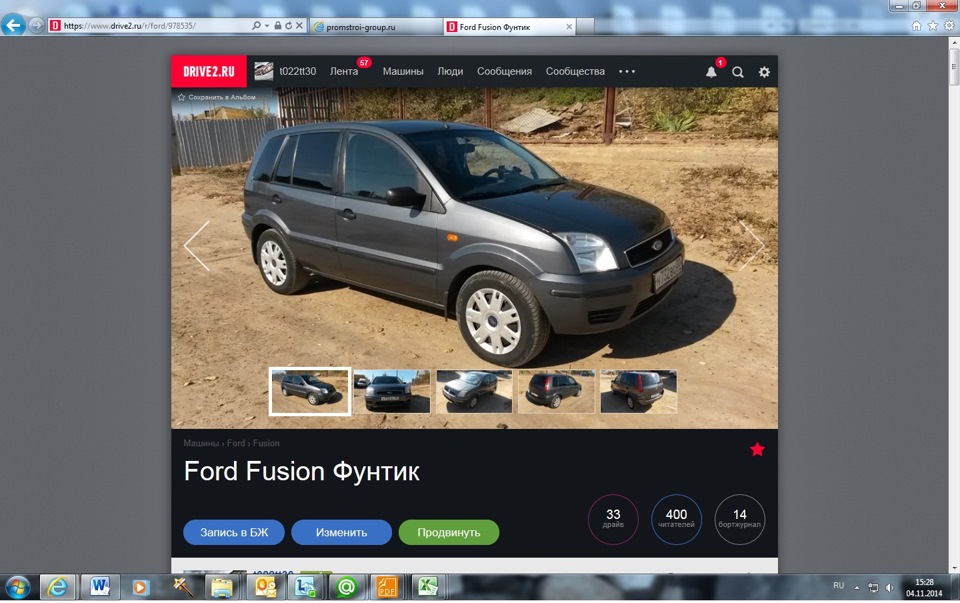Open the Сообщения menu item
This screenshot has height=603, width=960.
504,71
